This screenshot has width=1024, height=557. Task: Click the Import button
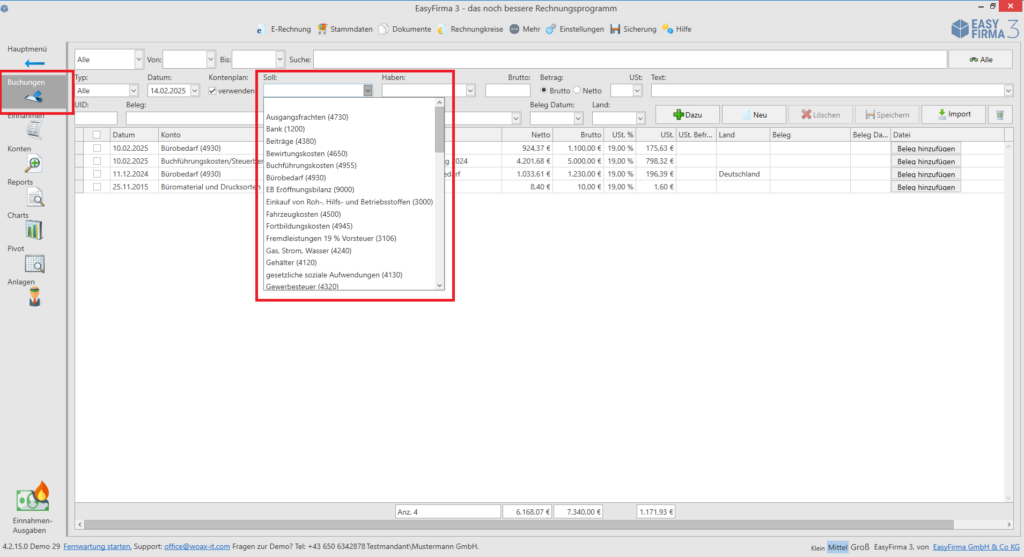[x=954, y=114]
